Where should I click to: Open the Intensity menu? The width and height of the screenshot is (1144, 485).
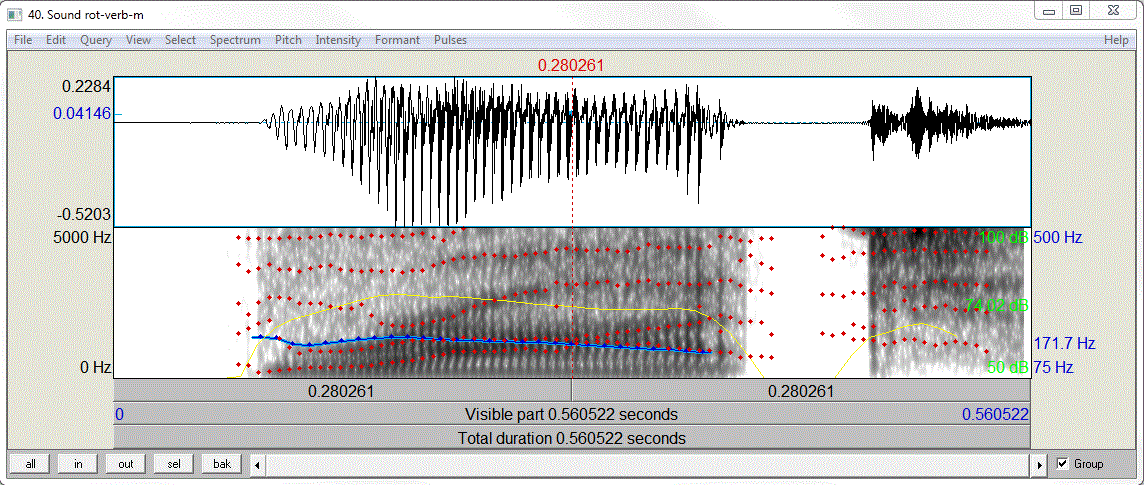pos(338,40)
